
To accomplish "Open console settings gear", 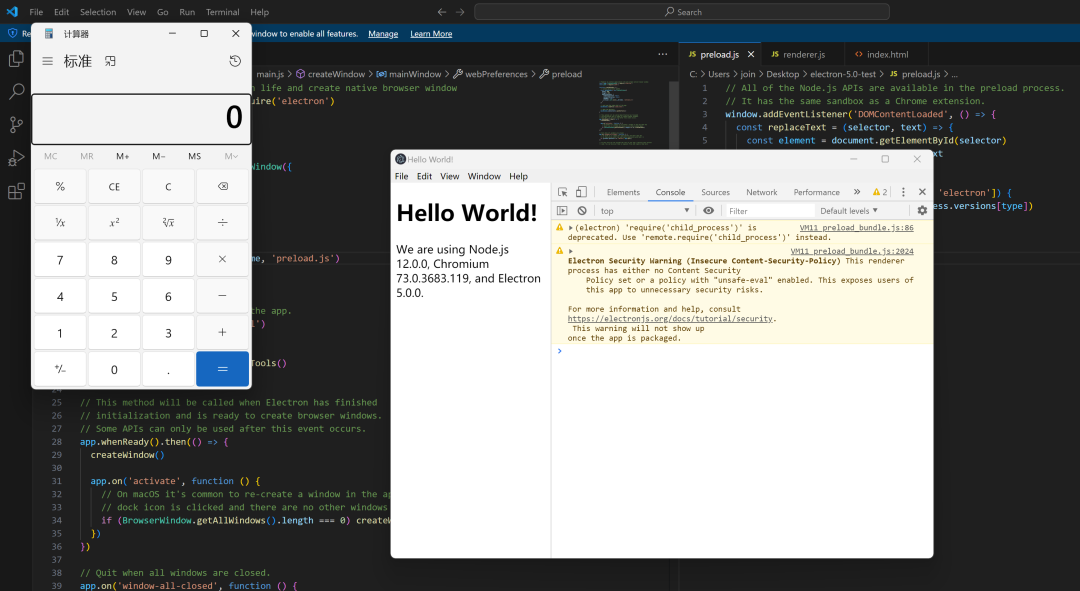I will click(922, 211).
